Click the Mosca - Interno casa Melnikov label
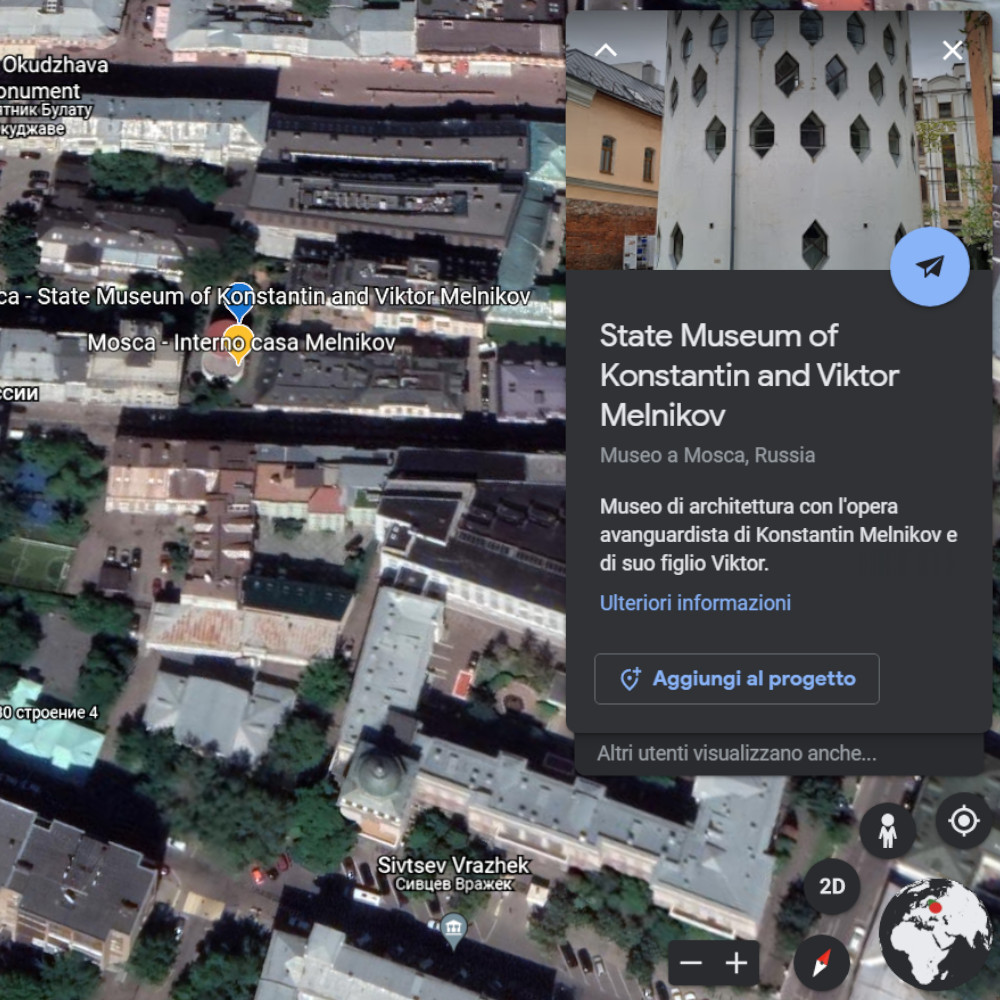 (x=242, y=342)
